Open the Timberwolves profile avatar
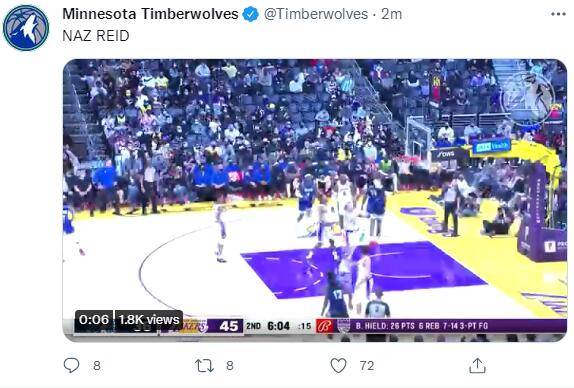Image resolution: width=574 pixels, height=388 pixels. coord(26,28)
